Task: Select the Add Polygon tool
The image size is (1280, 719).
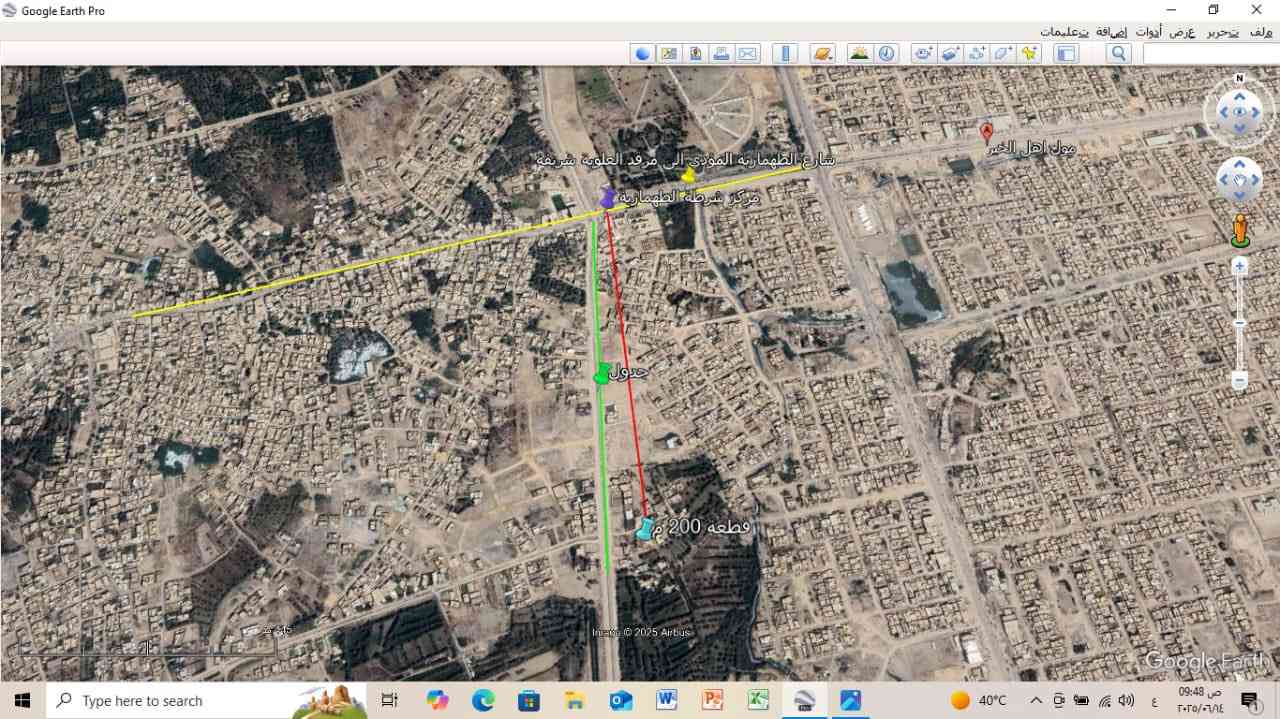Action: [1003, 54]
